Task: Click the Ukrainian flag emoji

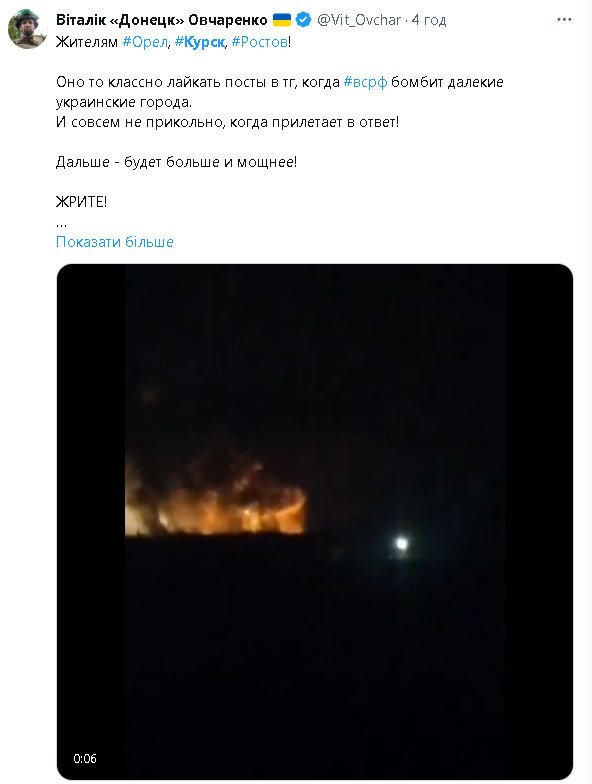Action: pos(282,20)
